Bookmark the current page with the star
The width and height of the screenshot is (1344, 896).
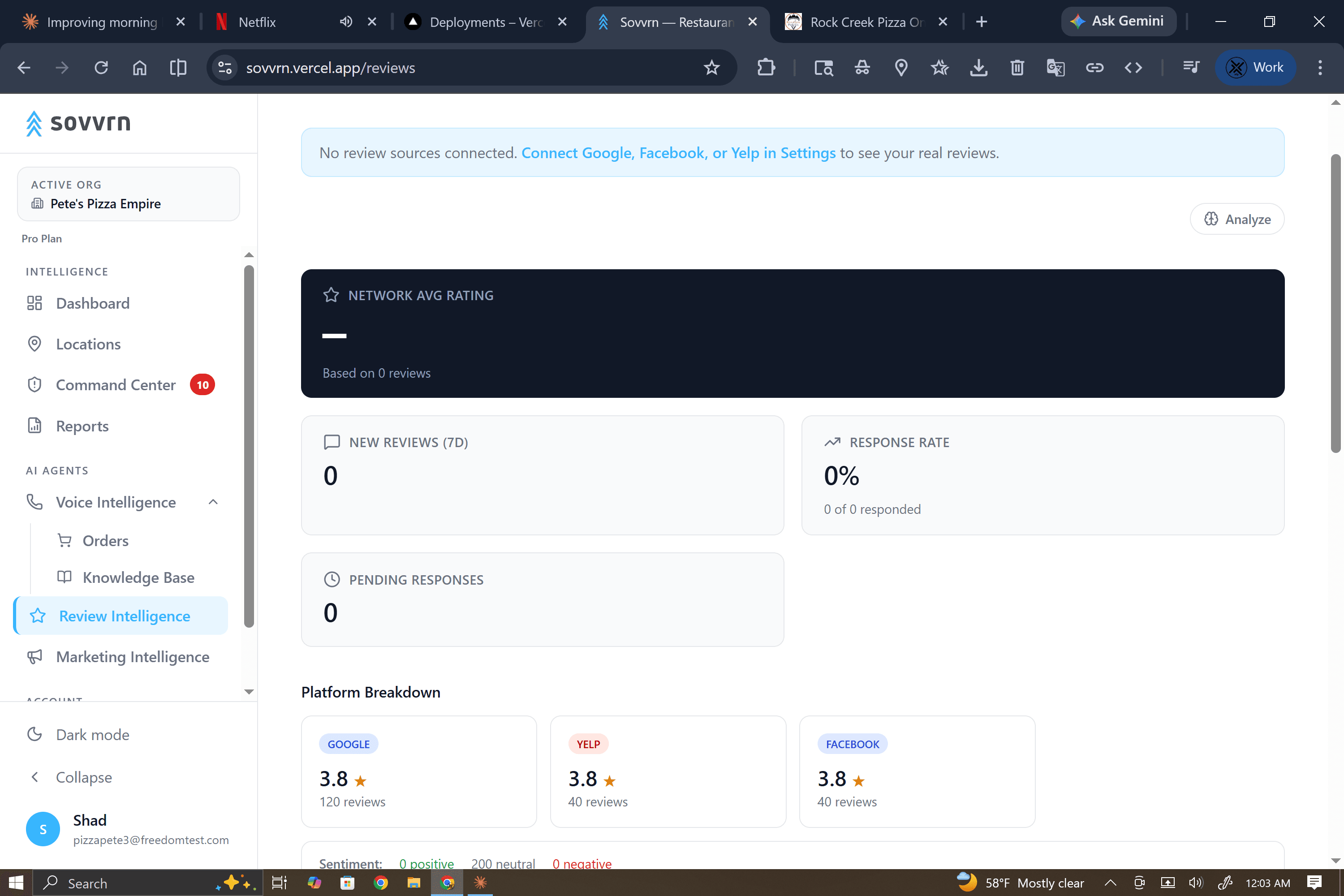(711, 68)
